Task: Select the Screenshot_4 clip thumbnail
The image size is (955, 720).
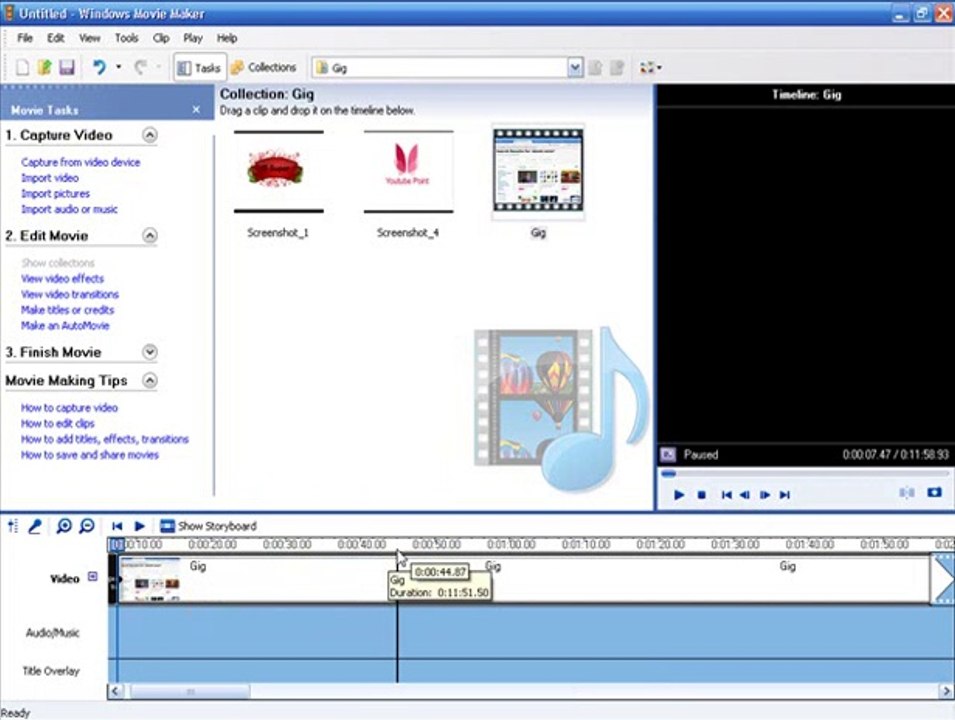Action: click(x=408, y=172)
